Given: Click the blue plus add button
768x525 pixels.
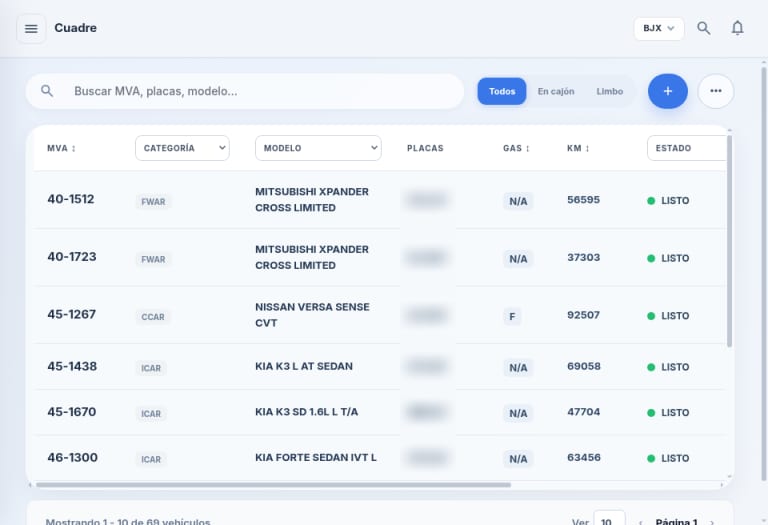Looking at the screenshot, I should (668, 91).
